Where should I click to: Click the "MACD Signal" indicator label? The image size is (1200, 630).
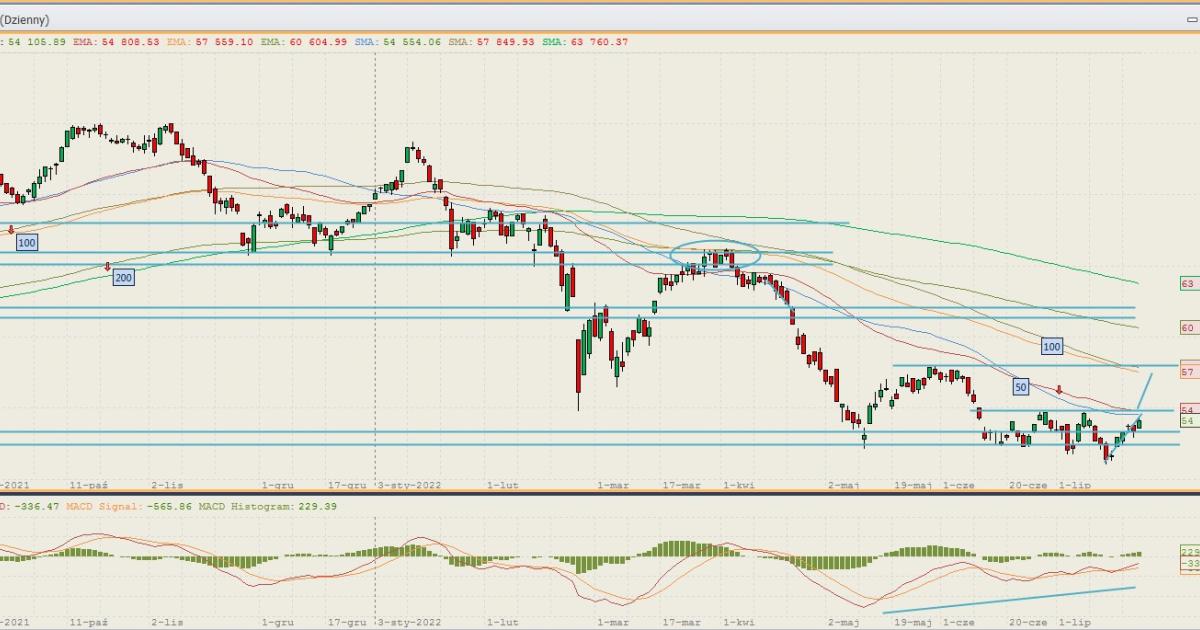click(x=98, y=506)
